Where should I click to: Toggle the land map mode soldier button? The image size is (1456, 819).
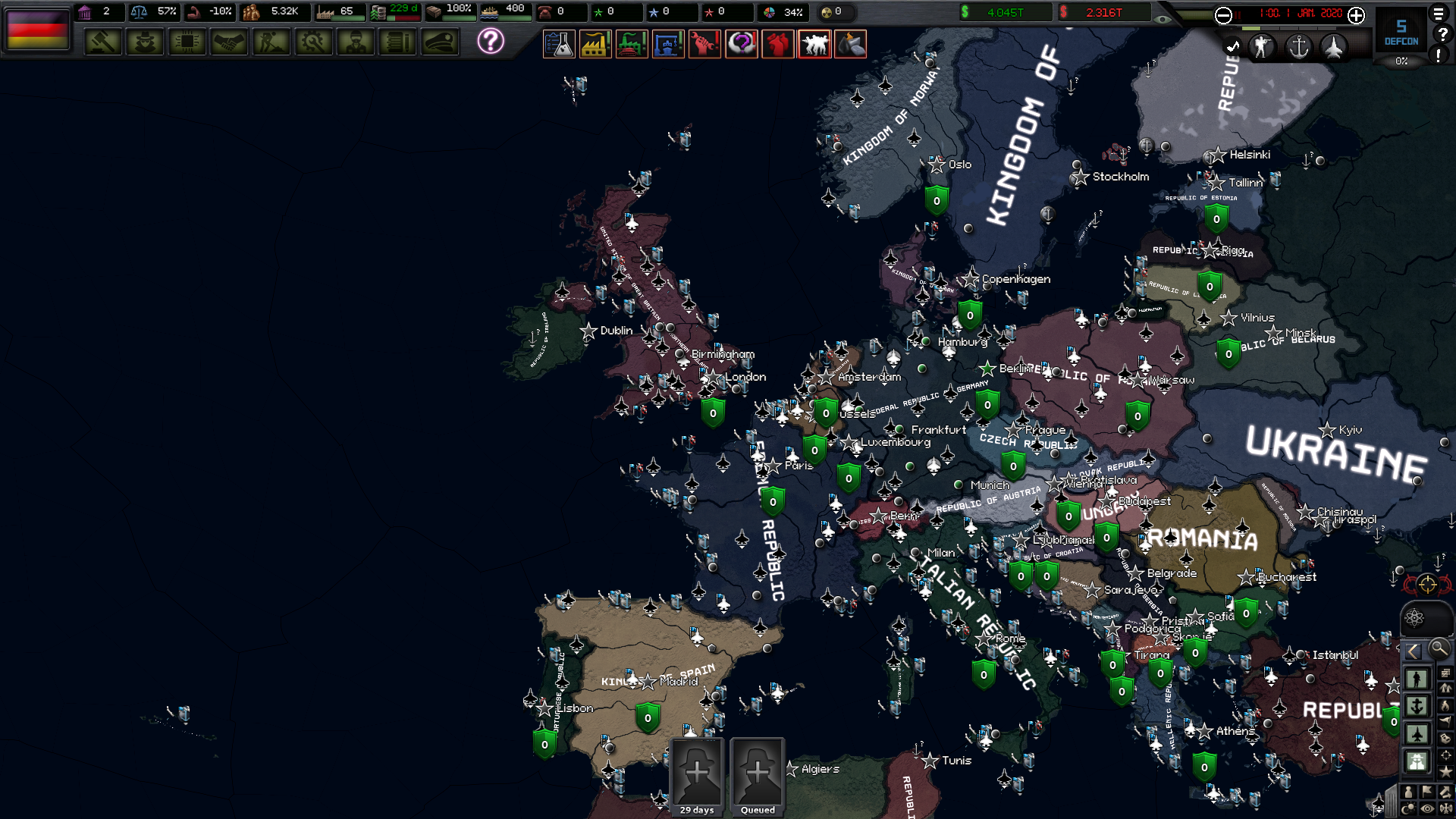pyautogui.click(x=1417, y=679)
